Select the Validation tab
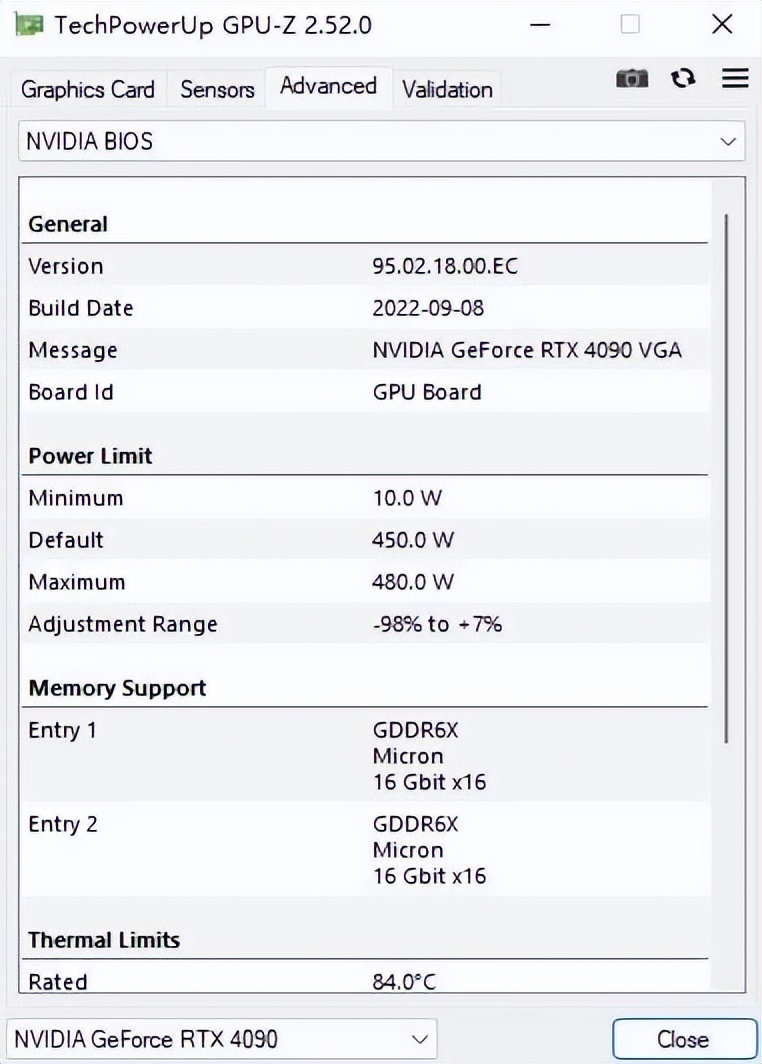Viewport: 762px width, 1064px height. pos(446,90)
